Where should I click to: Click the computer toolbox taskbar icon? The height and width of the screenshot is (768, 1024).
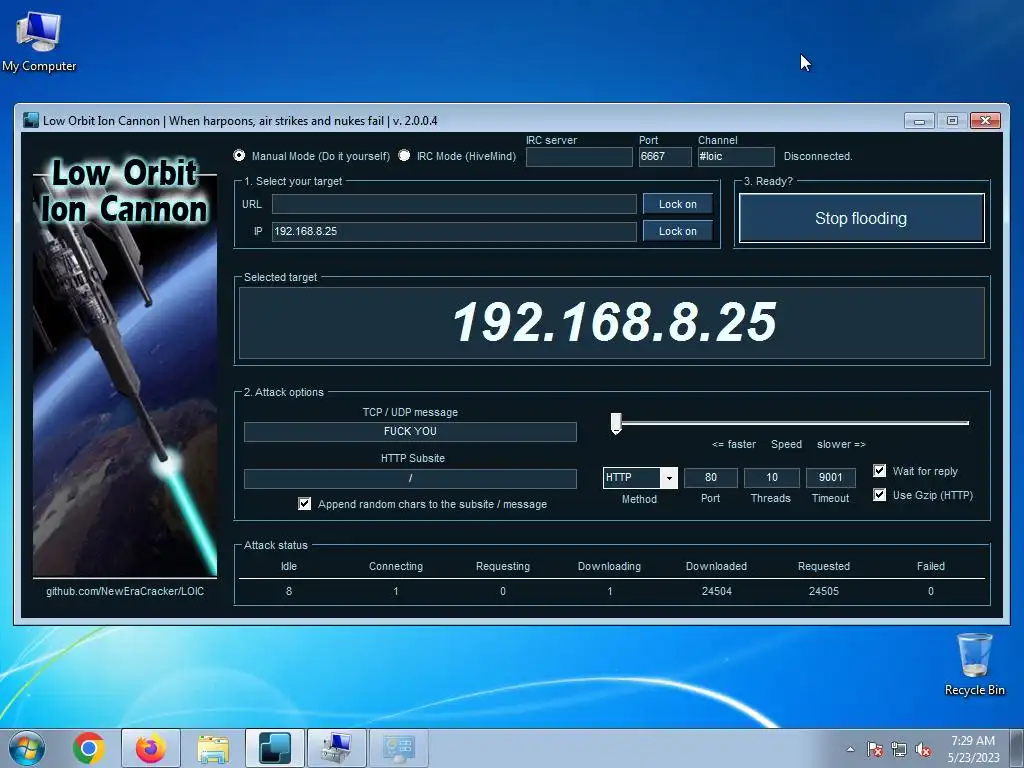(337, 748)
